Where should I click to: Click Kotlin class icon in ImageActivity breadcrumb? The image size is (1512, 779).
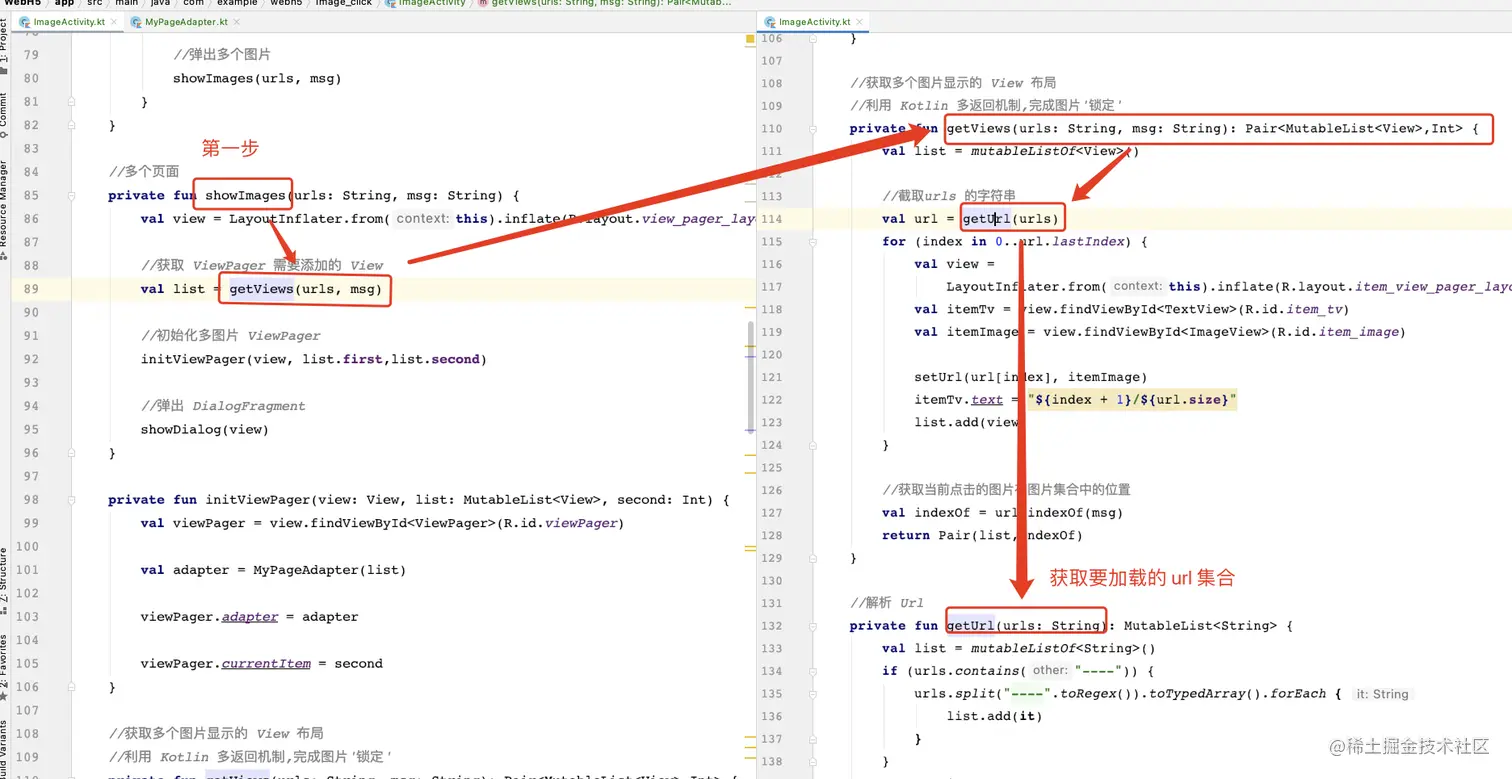(389, 3)
